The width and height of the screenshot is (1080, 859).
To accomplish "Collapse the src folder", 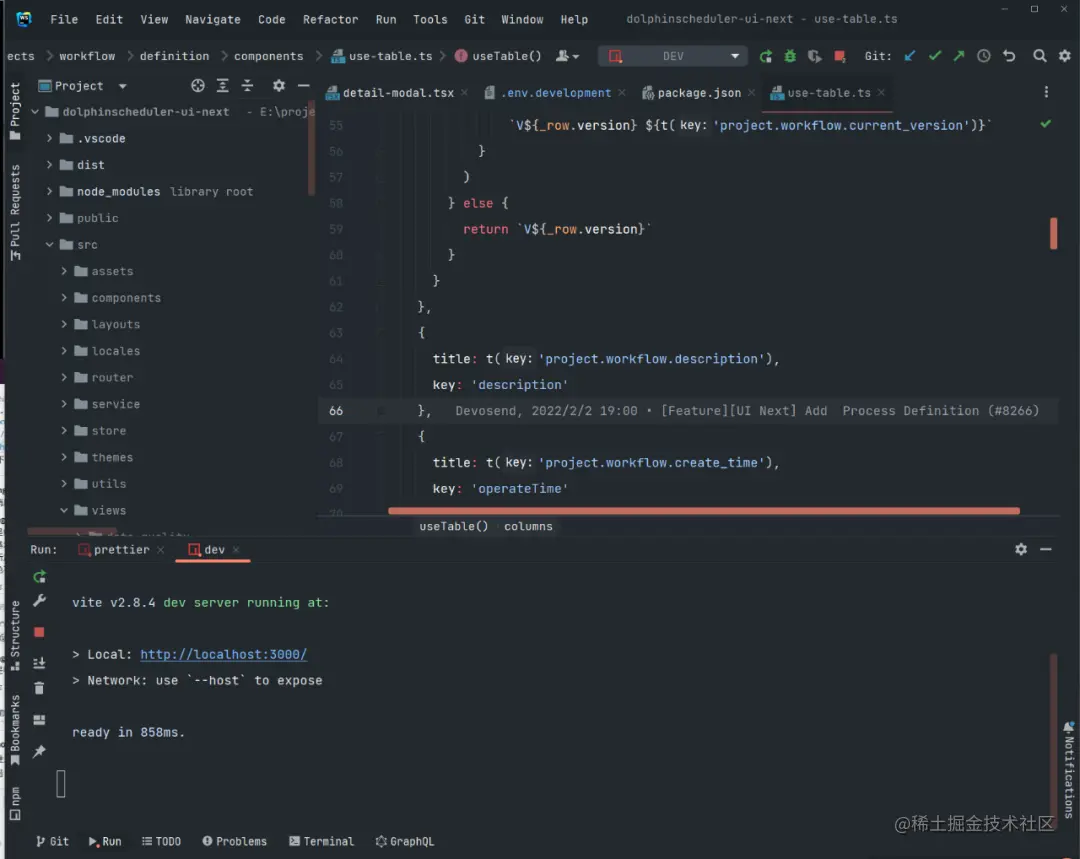I will point(50,245).
